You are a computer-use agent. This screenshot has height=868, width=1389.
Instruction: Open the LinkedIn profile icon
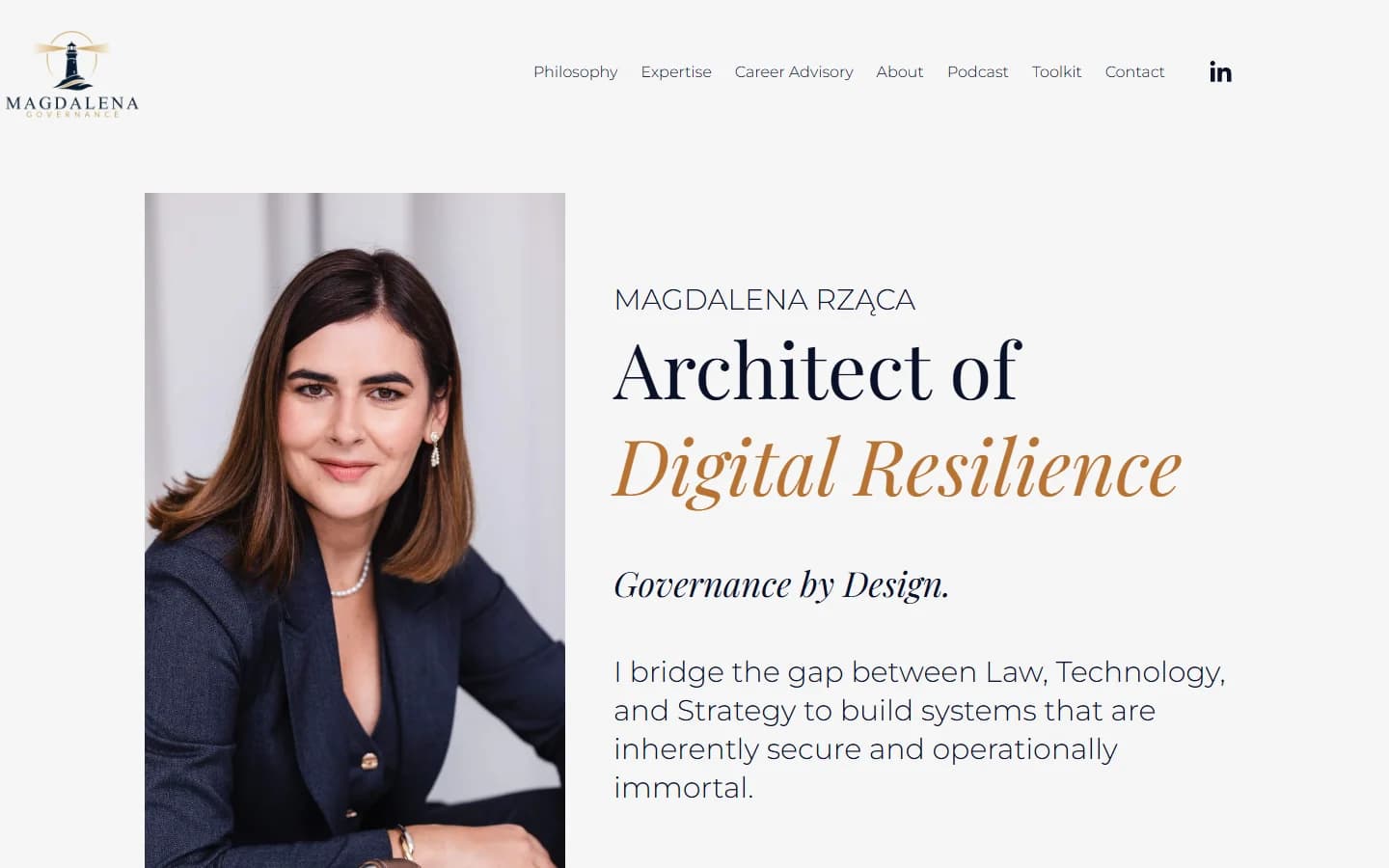coord(1220,72)
